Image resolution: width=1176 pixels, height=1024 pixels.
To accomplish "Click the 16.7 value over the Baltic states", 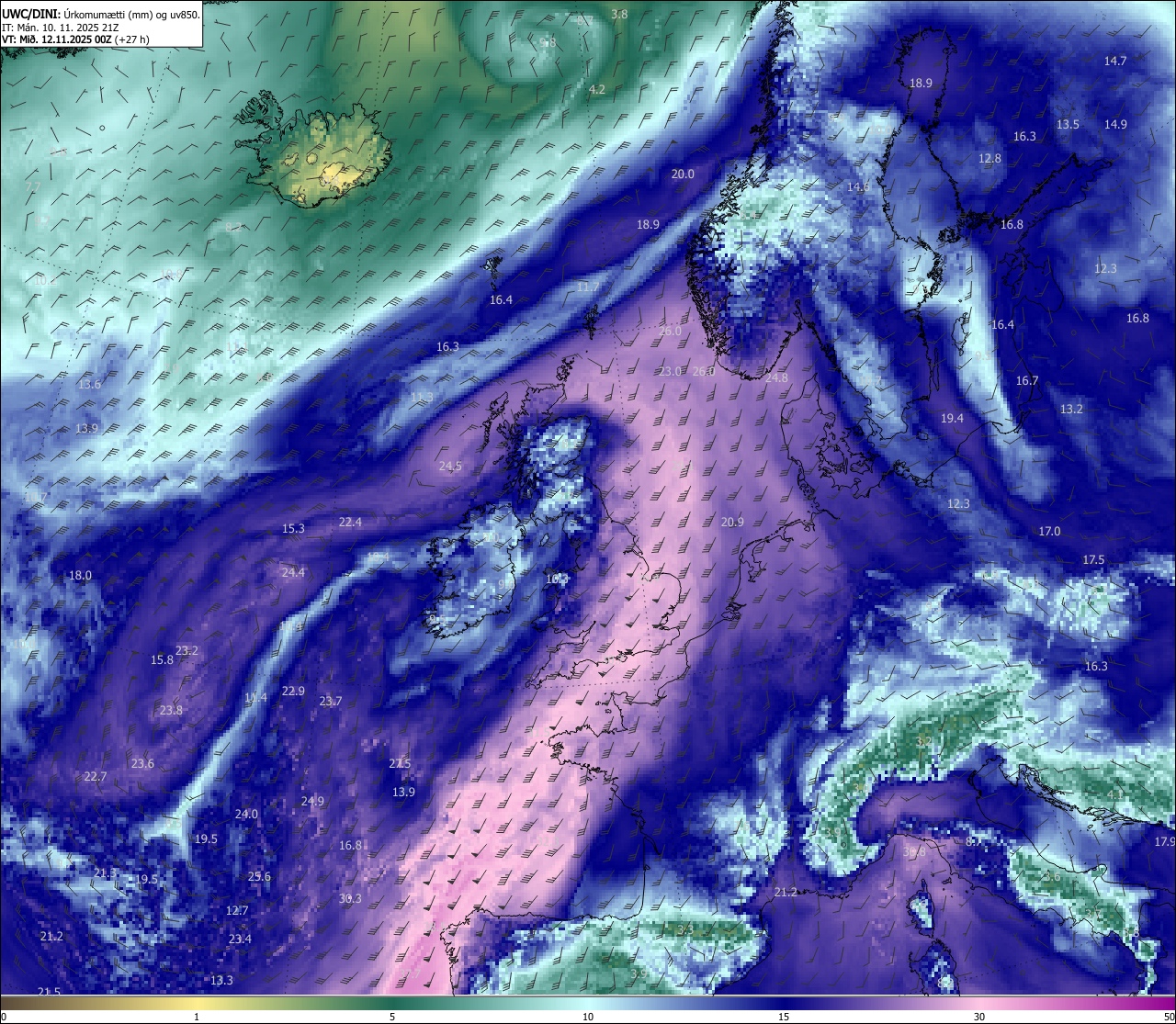I will tap(1027, 380).
